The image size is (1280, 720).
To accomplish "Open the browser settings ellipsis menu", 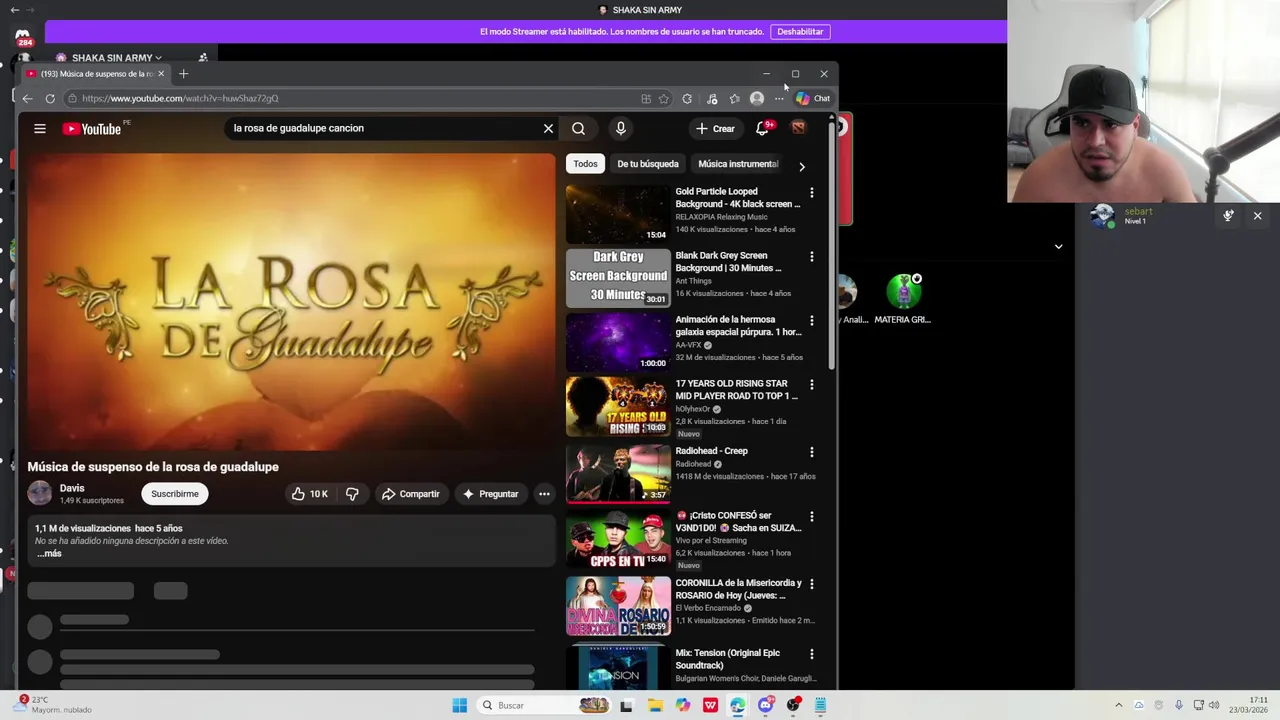I will [x=779, y=98].
